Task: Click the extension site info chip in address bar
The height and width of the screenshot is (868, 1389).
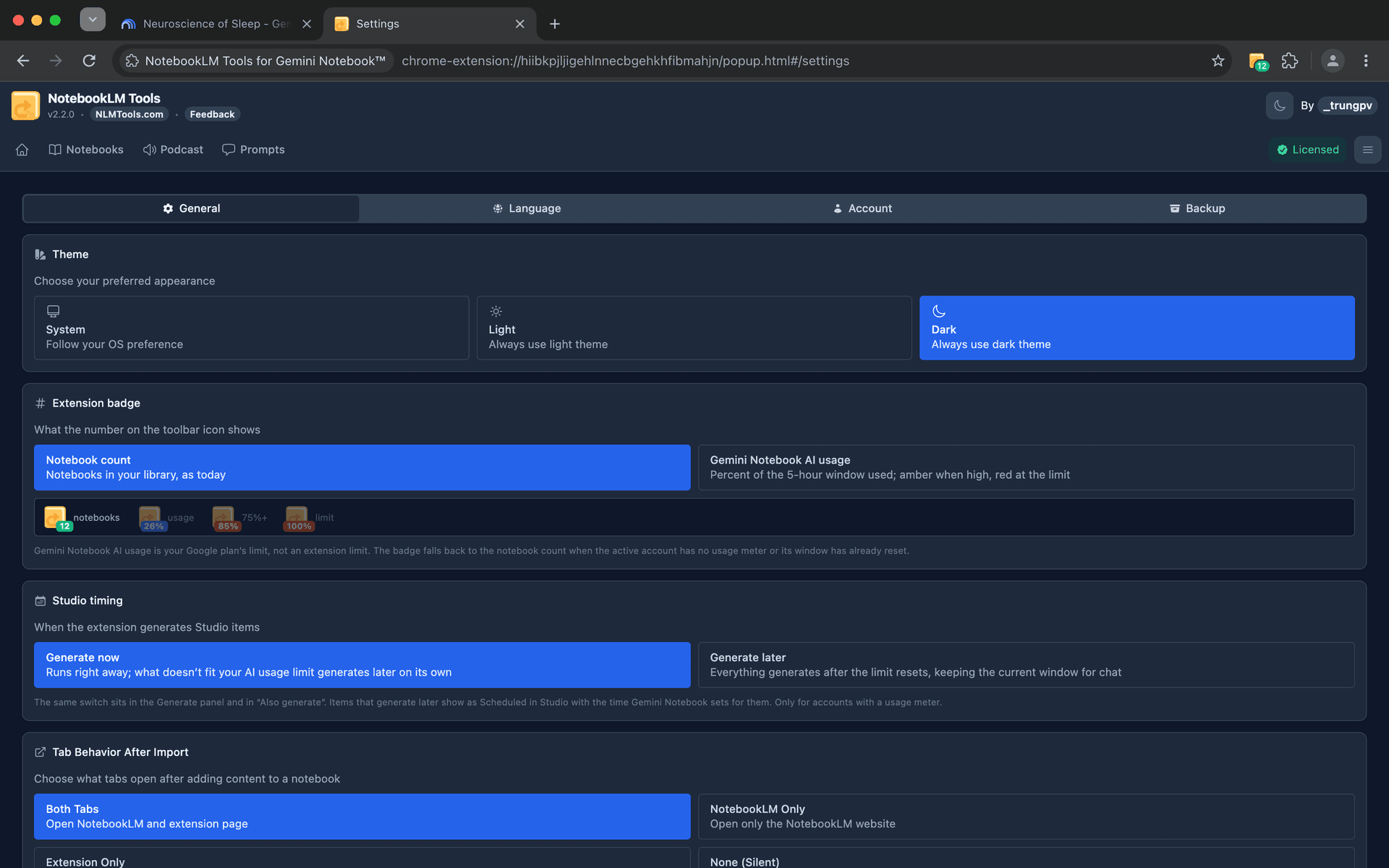Action: coord(256,61)
